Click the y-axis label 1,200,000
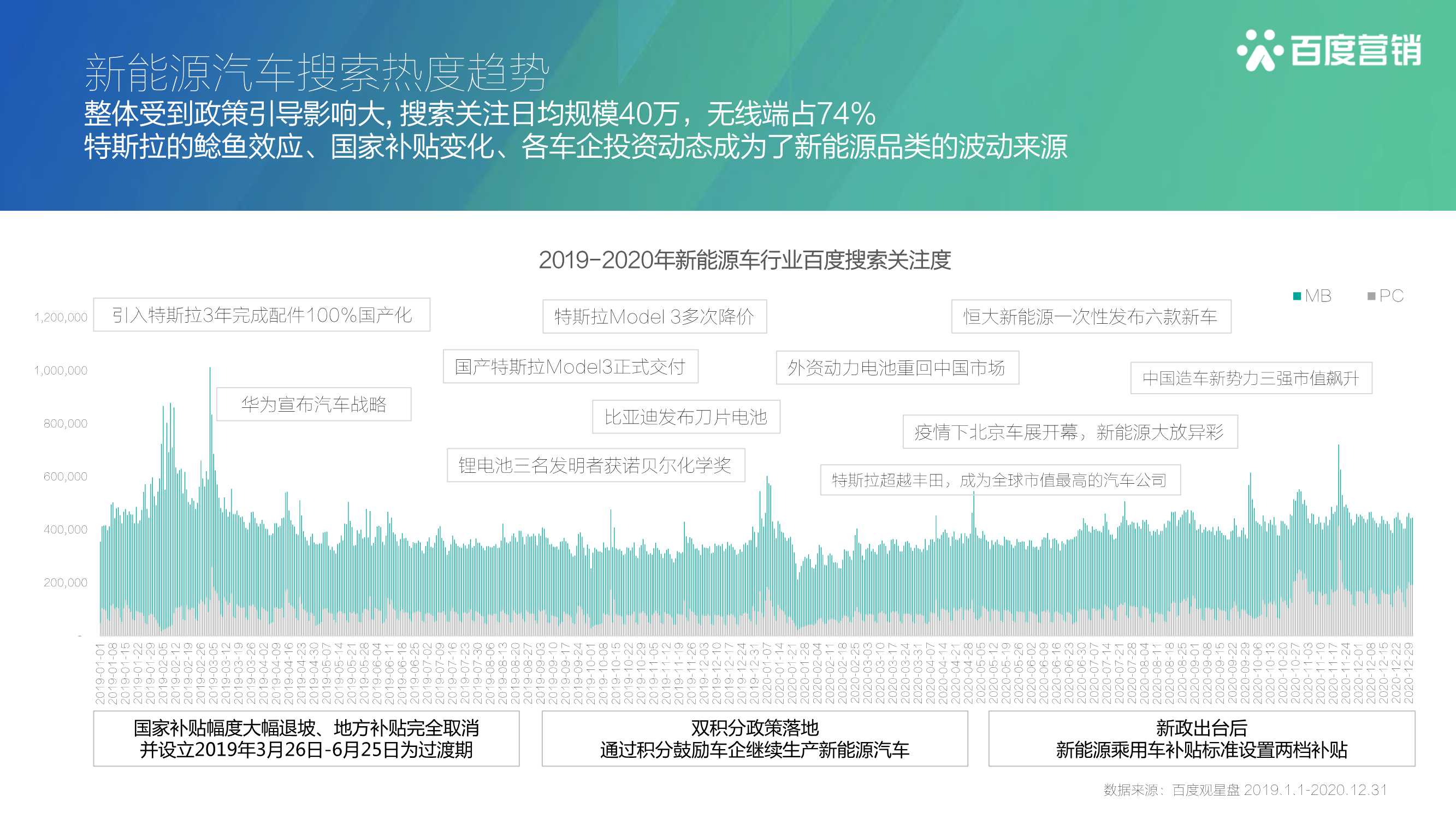The height and width of the screenshot is (819, 1456). (61, 318)
